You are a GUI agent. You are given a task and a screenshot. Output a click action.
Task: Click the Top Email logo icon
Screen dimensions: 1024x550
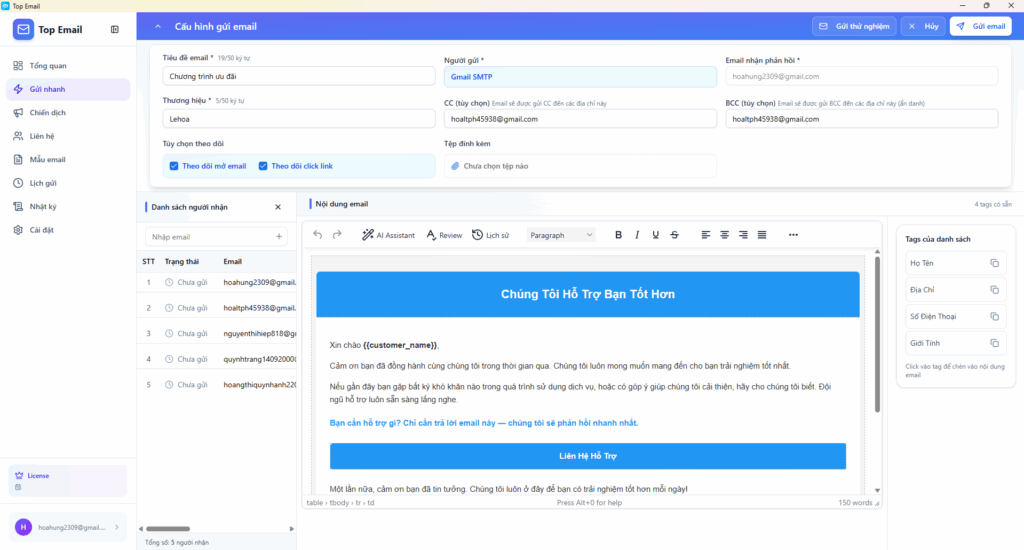24,29
